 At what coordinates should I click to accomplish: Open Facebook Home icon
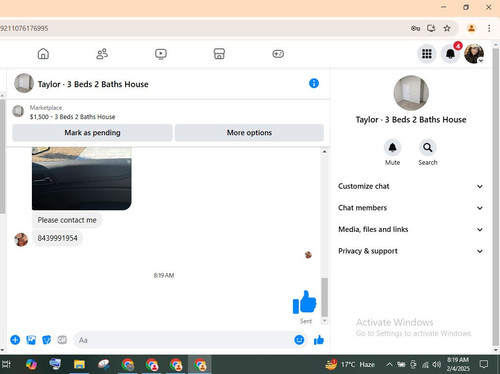coord(43,54)
